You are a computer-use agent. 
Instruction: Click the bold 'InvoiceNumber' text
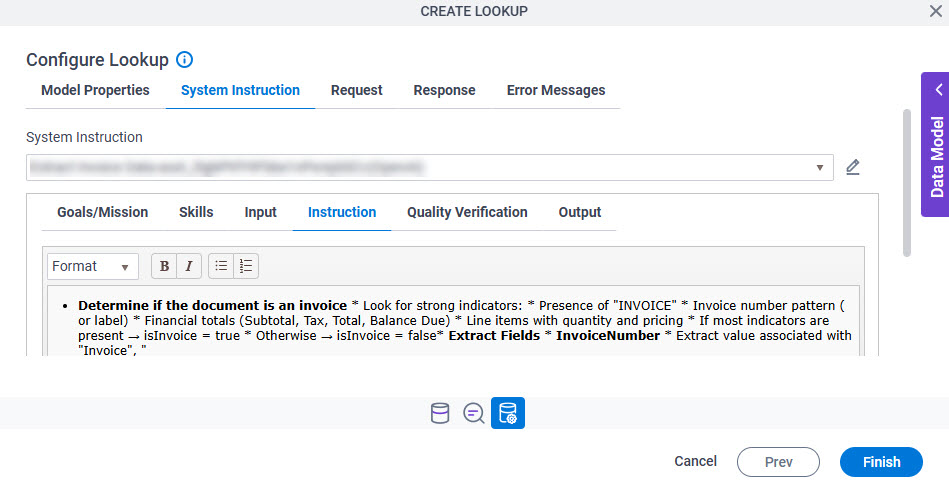point(608,335)
